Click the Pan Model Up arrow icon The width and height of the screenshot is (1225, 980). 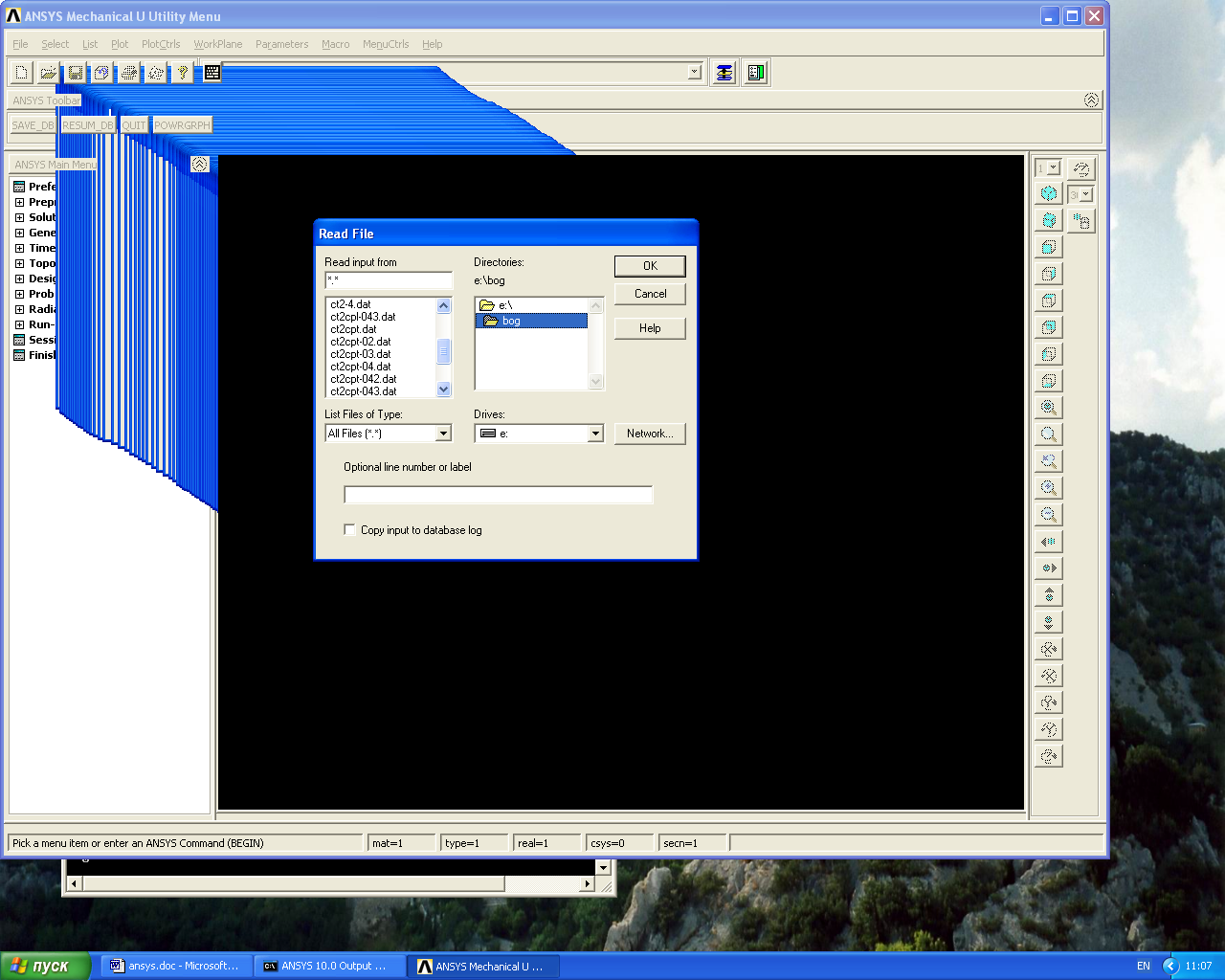[x=1049, y=595]
